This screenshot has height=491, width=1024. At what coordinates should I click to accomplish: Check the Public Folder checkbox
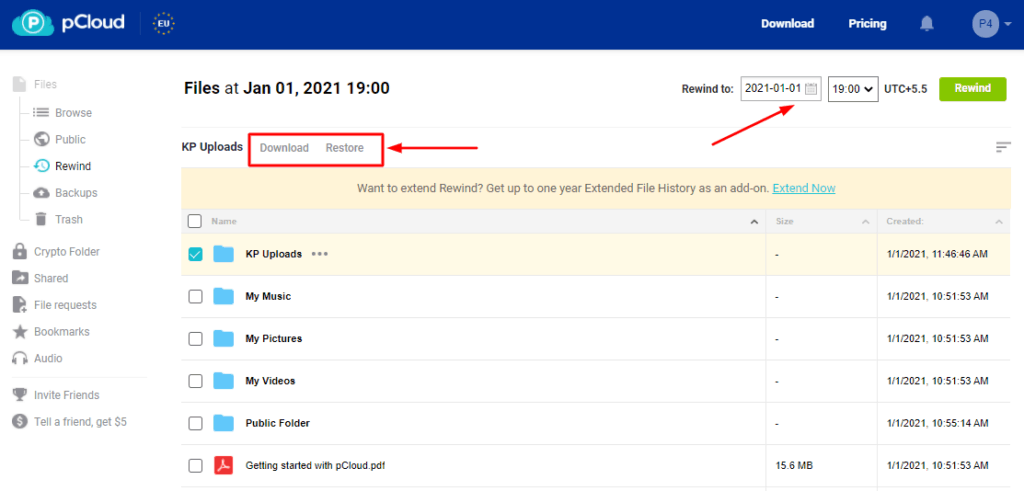click(195, 423)
